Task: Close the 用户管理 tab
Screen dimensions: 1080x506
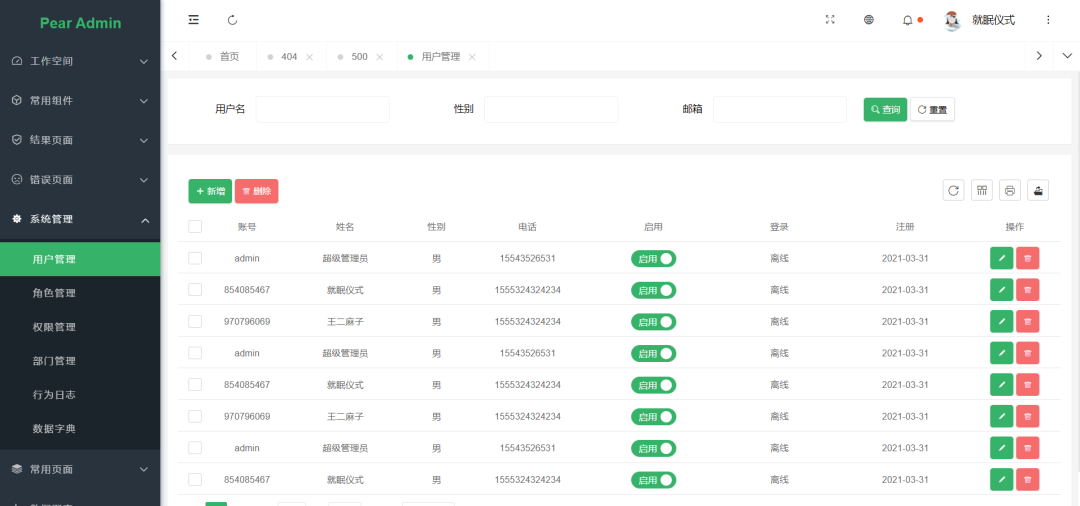Action: [472, 57]
